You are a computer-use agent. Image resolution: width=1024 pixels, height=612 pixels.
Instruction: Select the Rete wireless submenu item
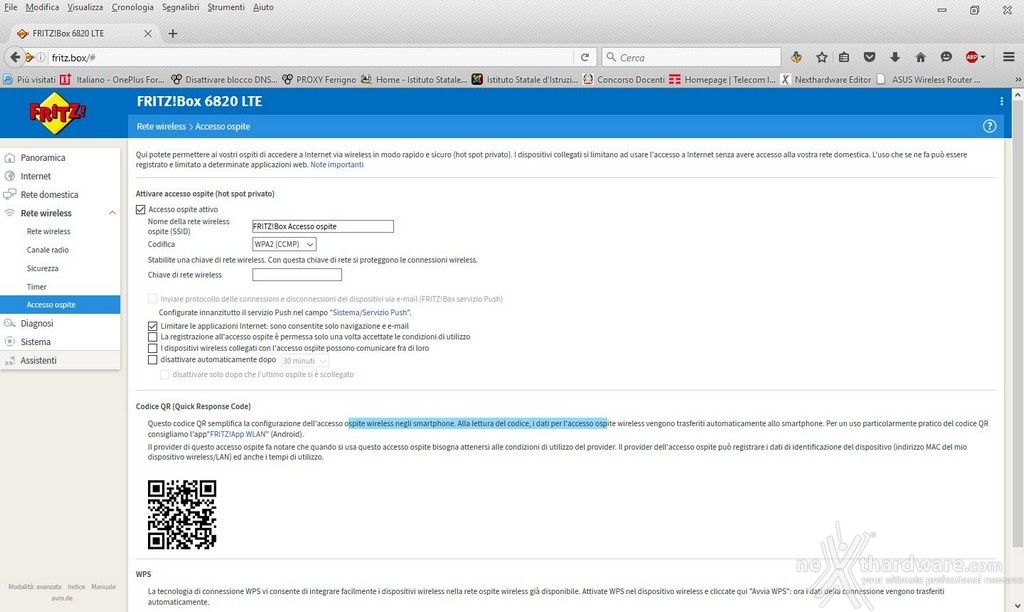pyautogui.click(x=48, y=231)
